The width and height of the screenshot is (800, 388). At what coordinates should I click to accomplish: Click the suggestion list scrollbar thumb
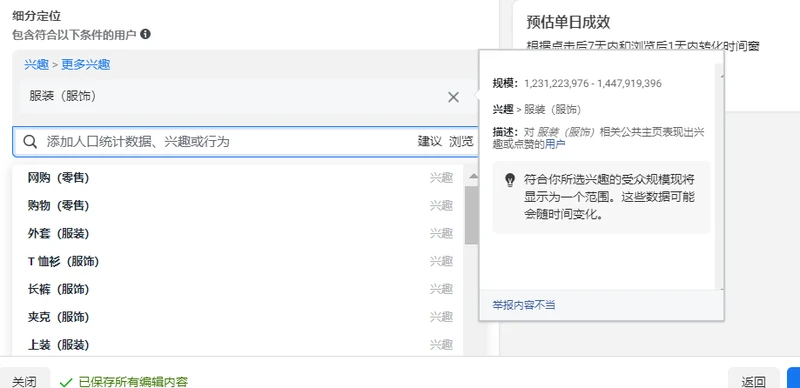tap(471, 214)
